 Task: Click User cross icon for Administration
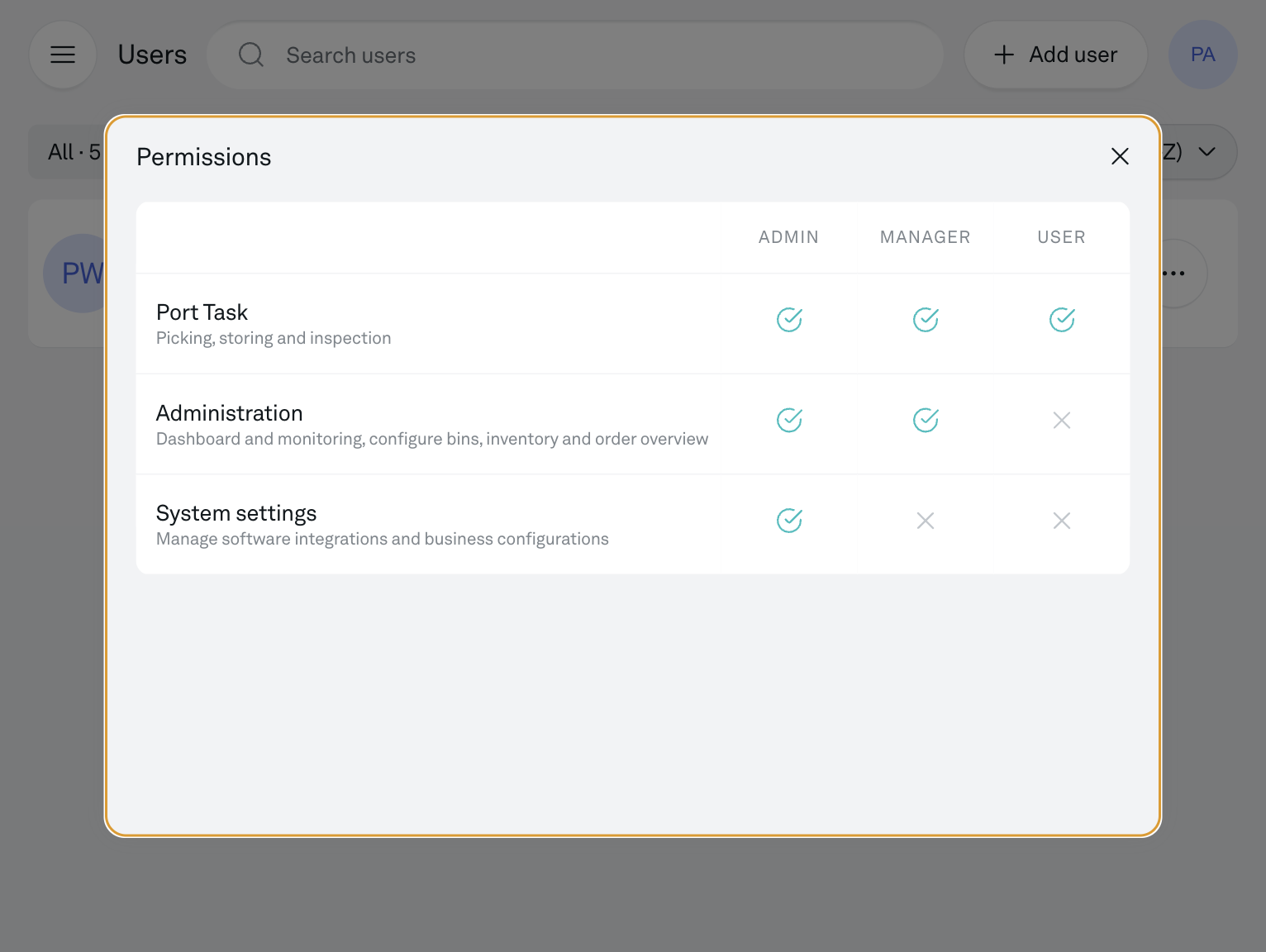tap(1062, 421)
